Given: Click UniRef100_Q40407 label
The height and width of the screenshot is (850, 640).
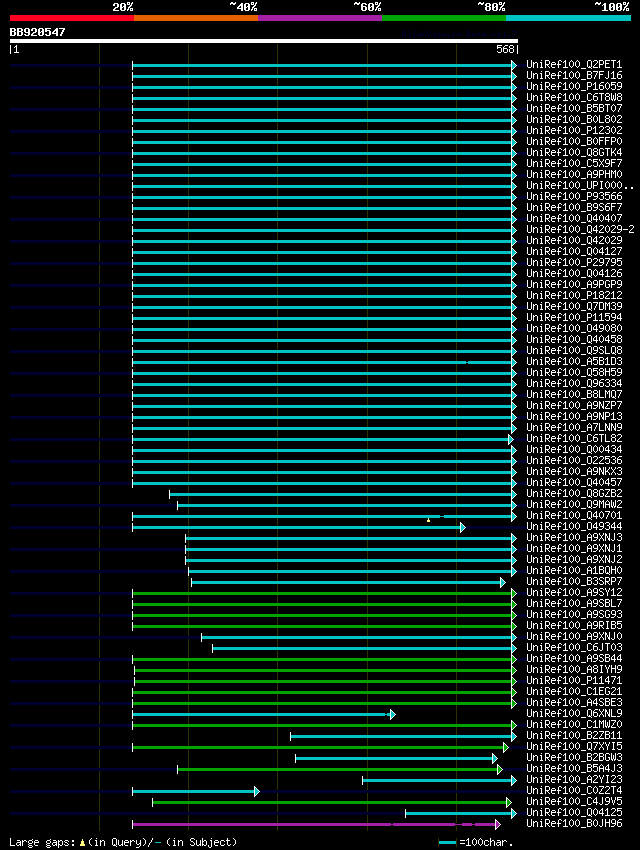Looking at the screenshot, I should coord(574,218).
